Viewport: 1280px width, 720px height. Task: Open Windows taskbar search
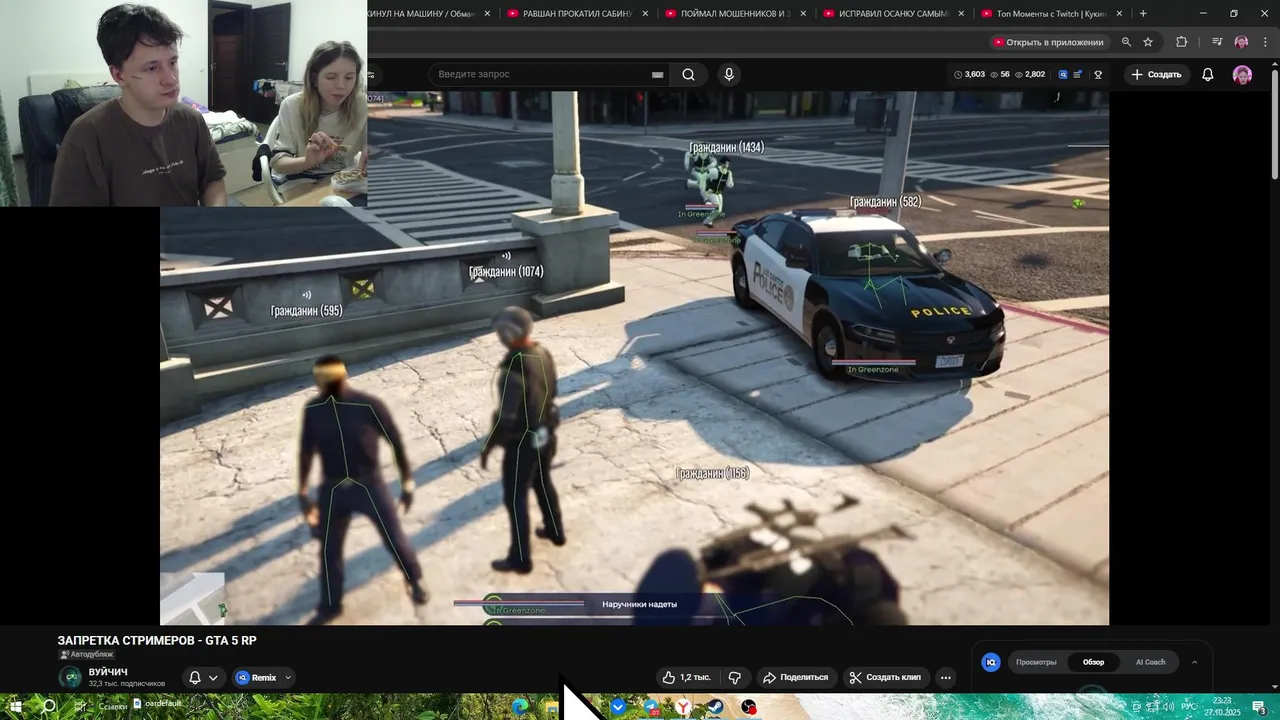(49, 707)
